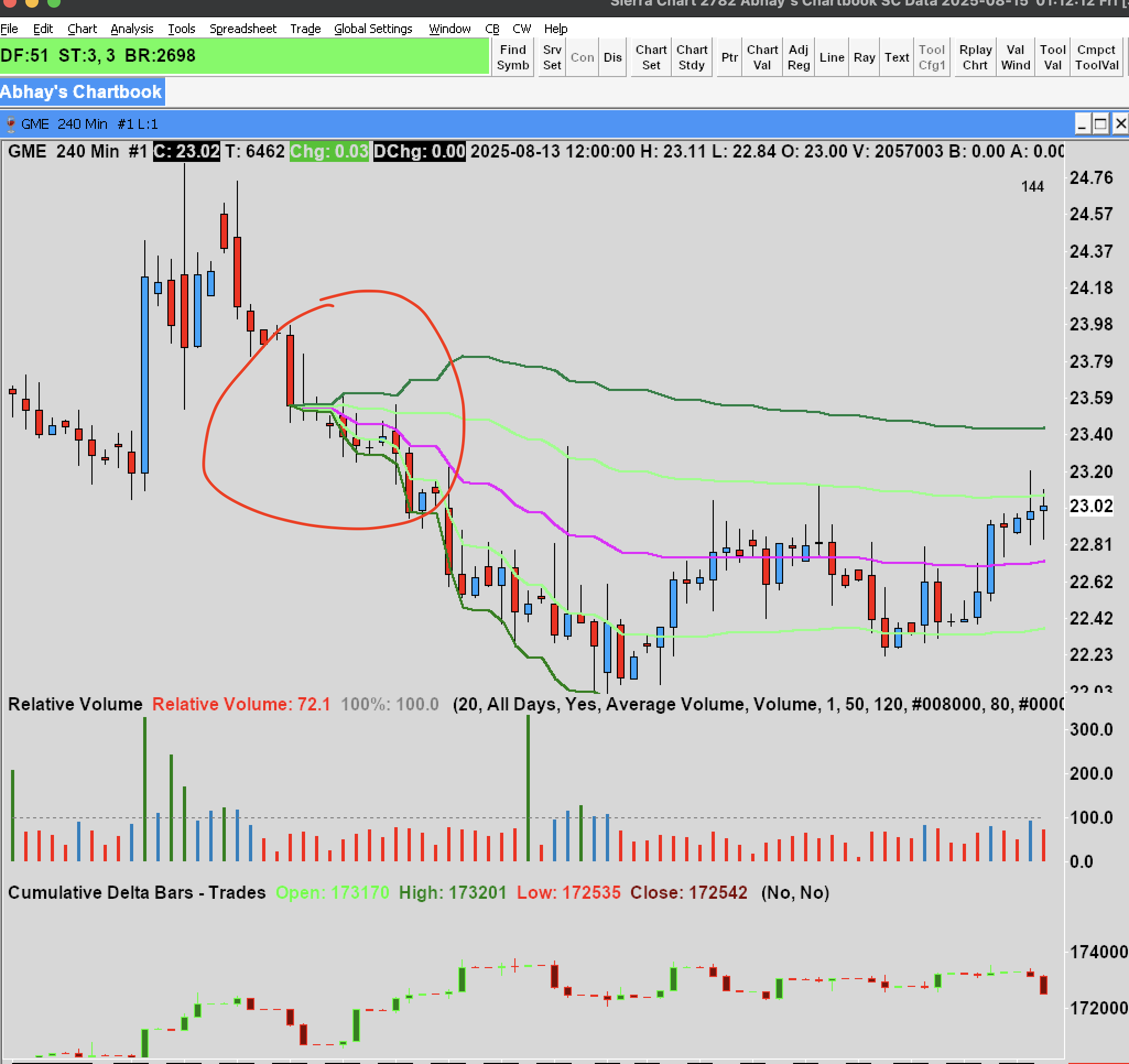The width and height of the screenshot is (1129, 1064).
Task: Select the Ptr pointer tool
Action: [x=729, y=57]
